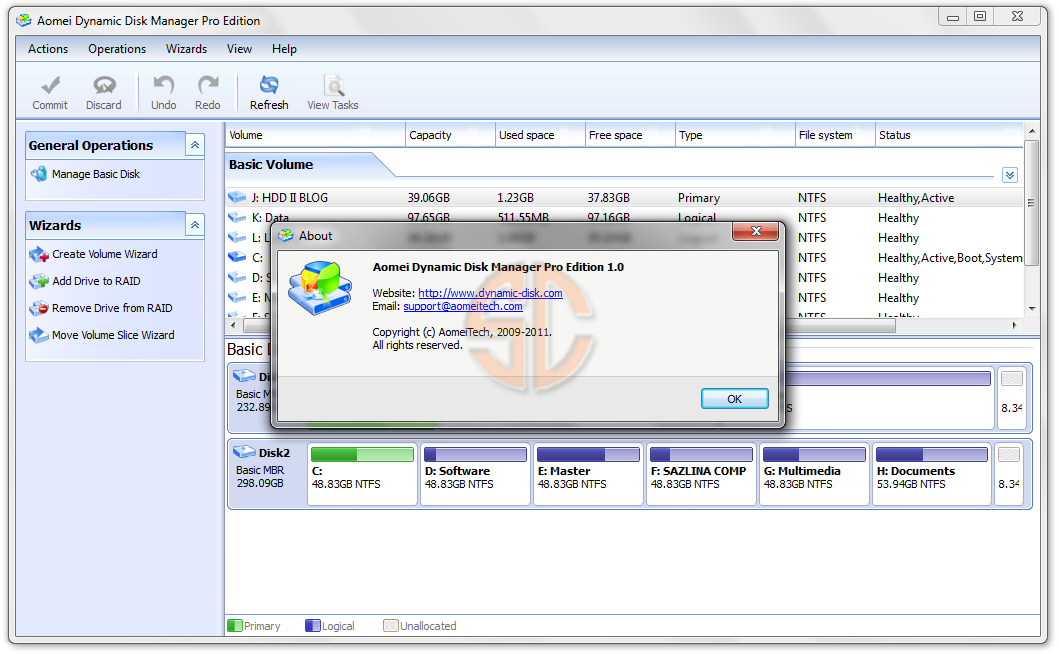This screenshot has height=654, width=1059.
Task: Select D: Software partition block
Action: 475,474
